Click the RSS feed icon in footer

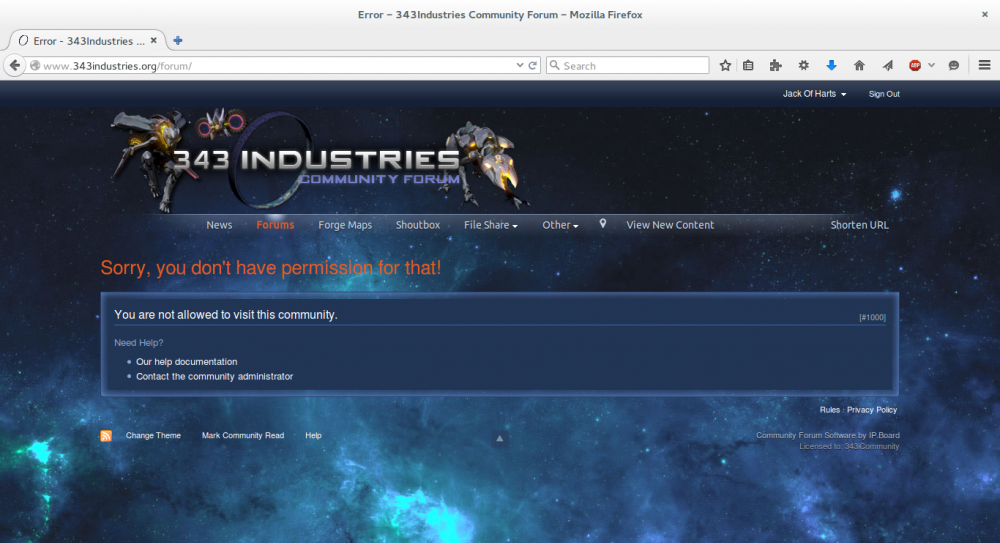tap(106, 436)
